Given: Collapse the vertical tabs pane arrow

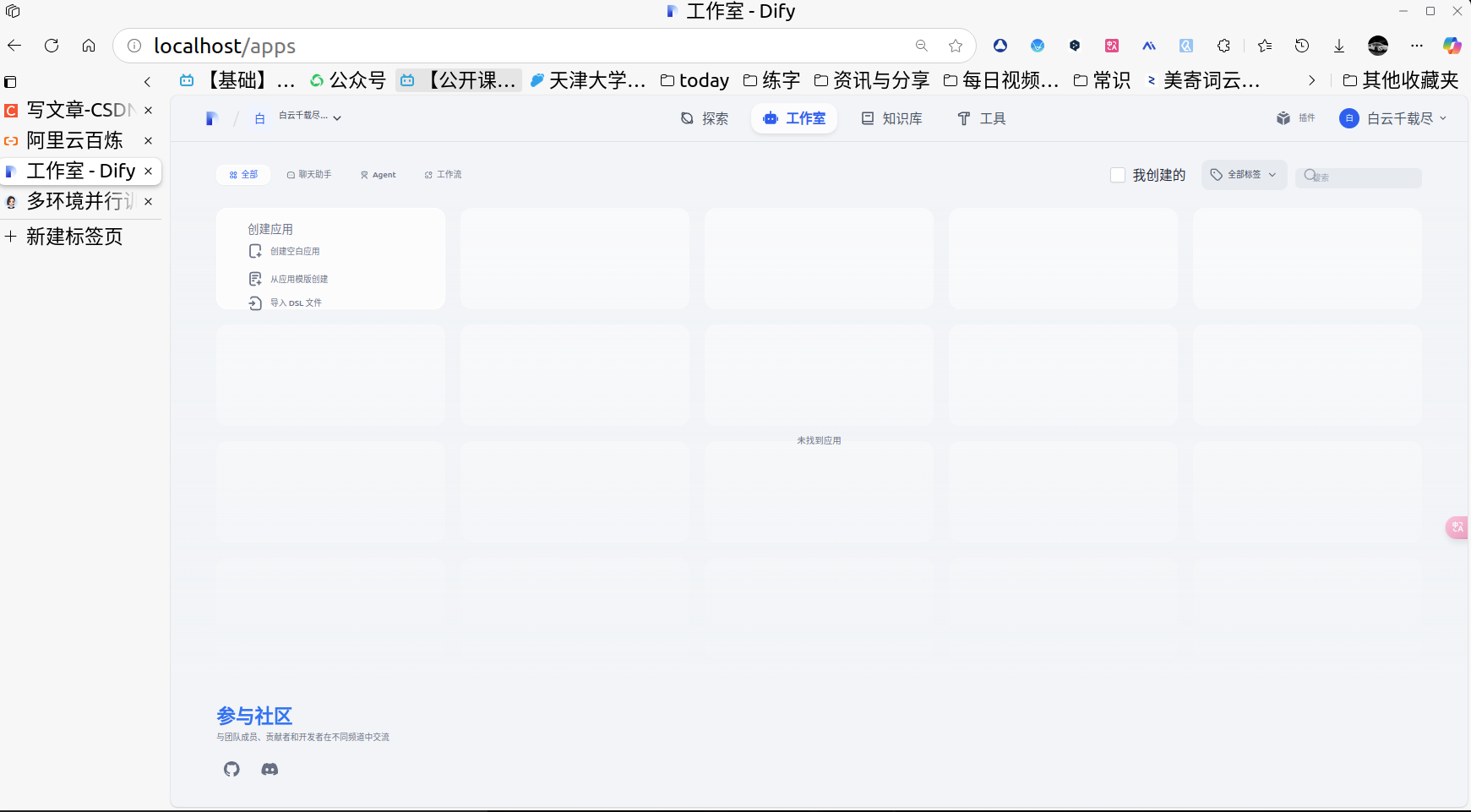Looking at the screenshot, I should click(x=148, y=82).
